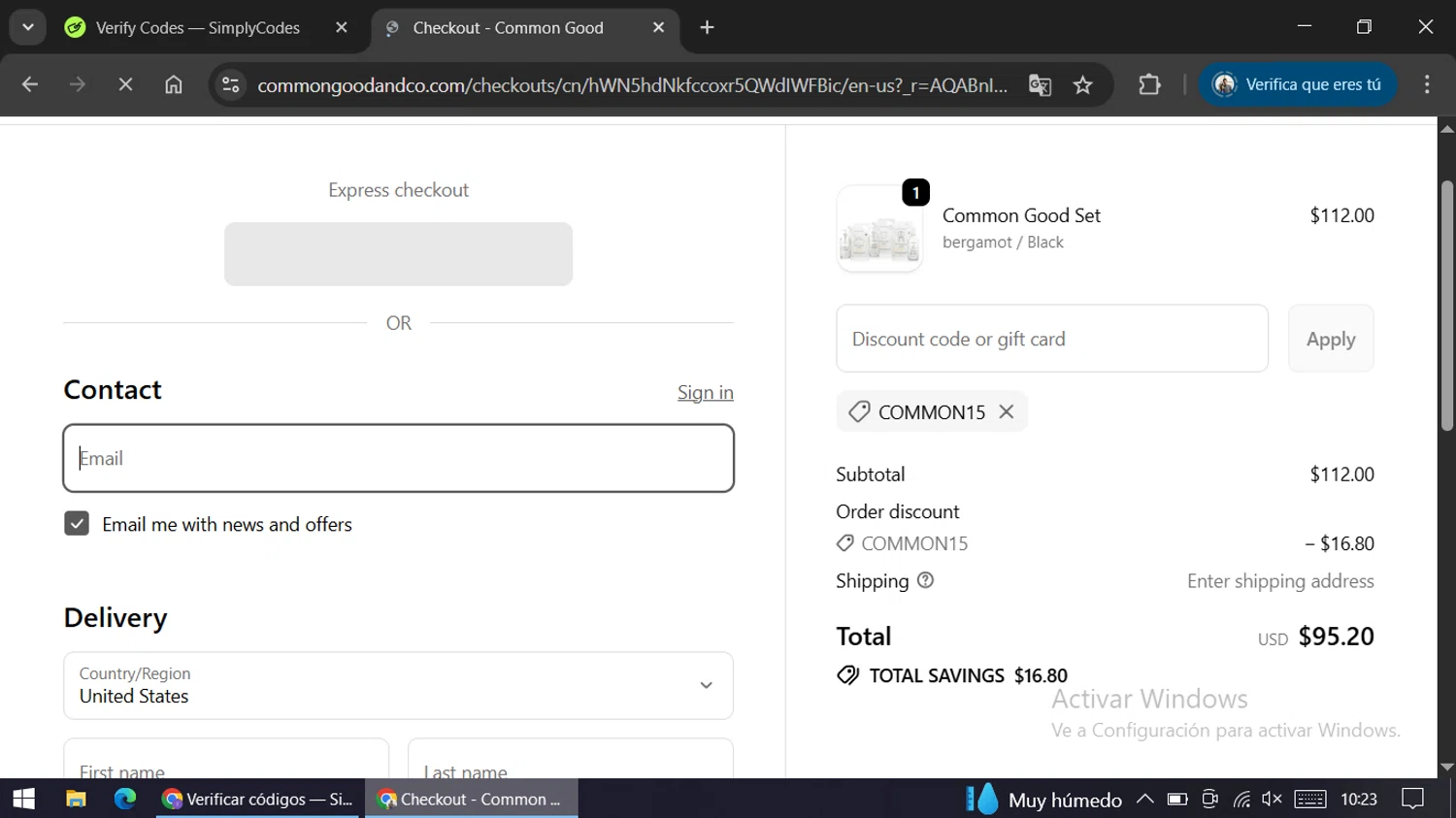Click the Last name field
The width and height of the screenshot is (1456, 818).
(x=571, y=760)
